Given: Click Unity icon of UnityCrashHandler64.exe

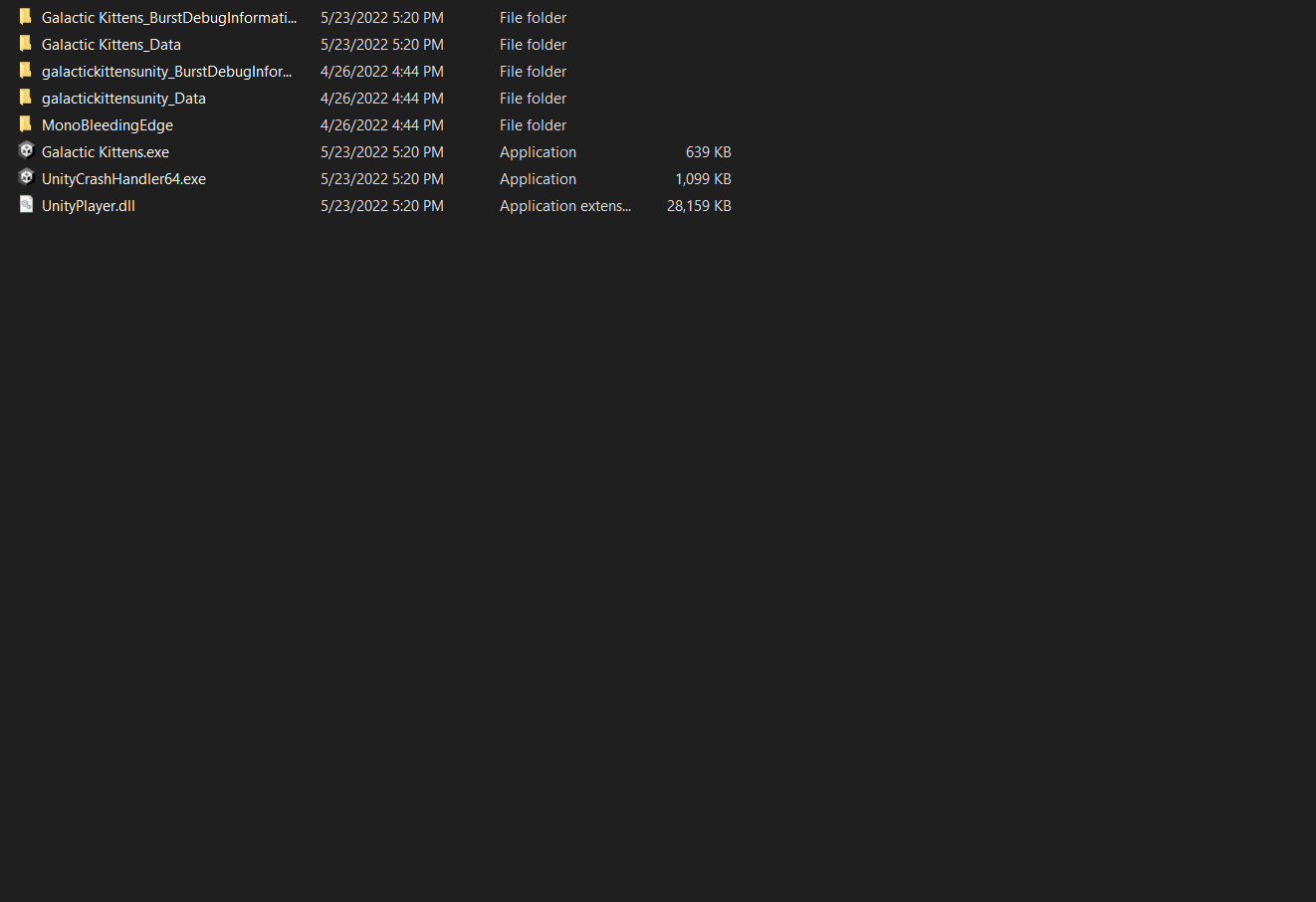Looking at the screenshot, I should click(27, 178).
